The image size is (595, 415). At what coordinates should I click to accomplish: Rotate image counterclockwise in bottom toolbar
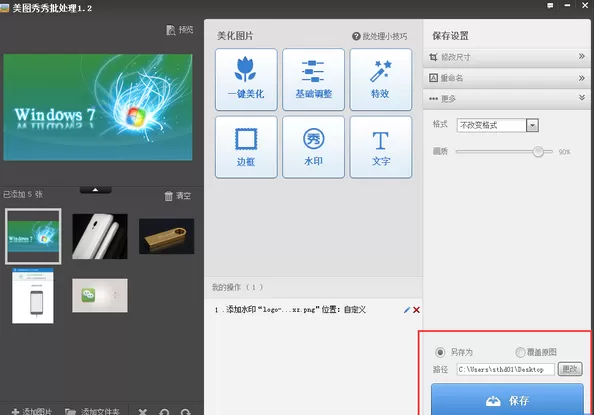pyautogui.click(x=164, y=412)
